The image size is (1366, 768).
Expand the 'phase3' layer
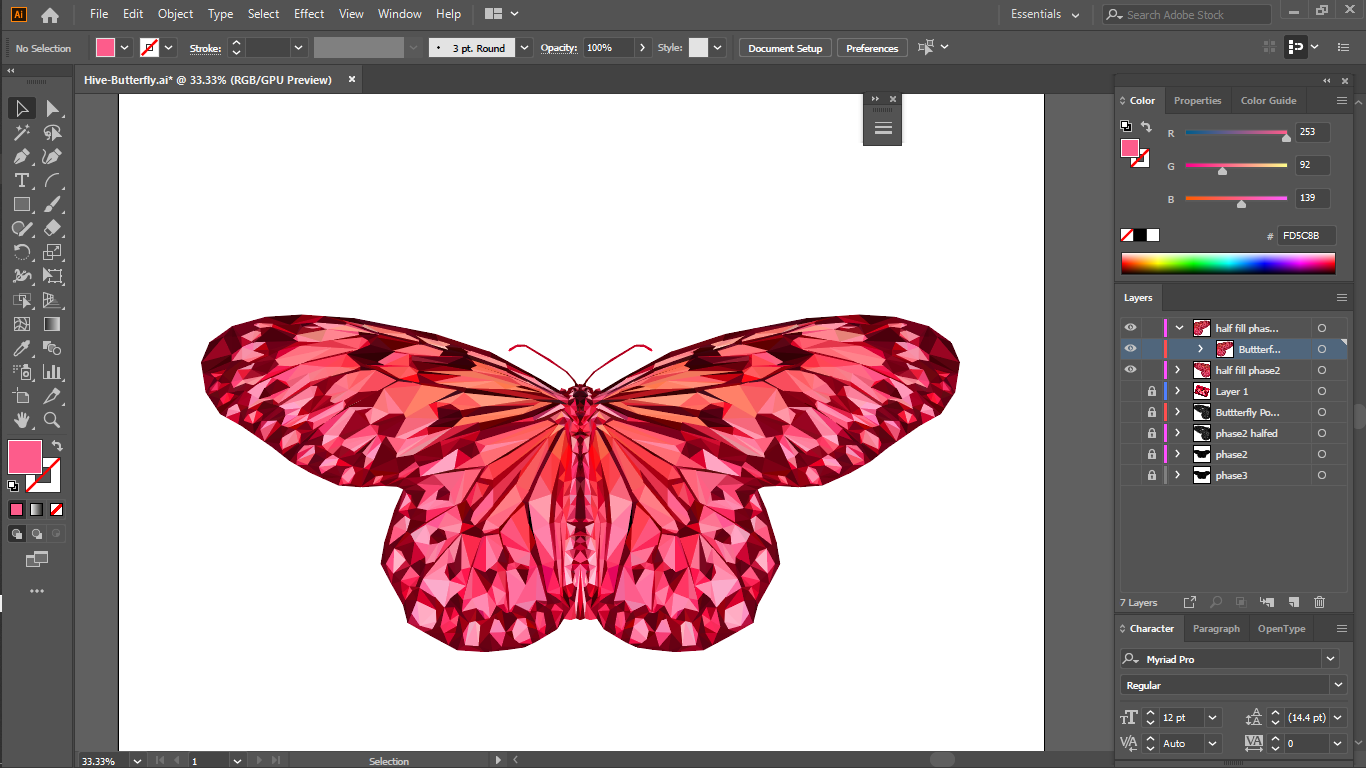point(1178,475)
